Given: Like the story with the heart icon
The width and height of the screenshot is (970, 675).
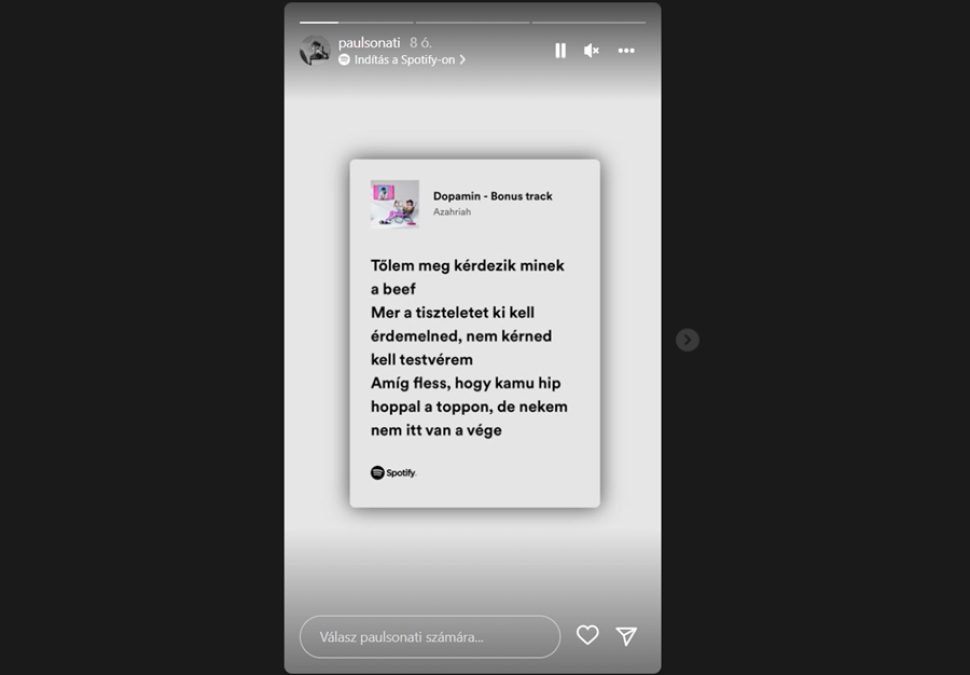Looking at the screenshot, I should tap(588, 635).
